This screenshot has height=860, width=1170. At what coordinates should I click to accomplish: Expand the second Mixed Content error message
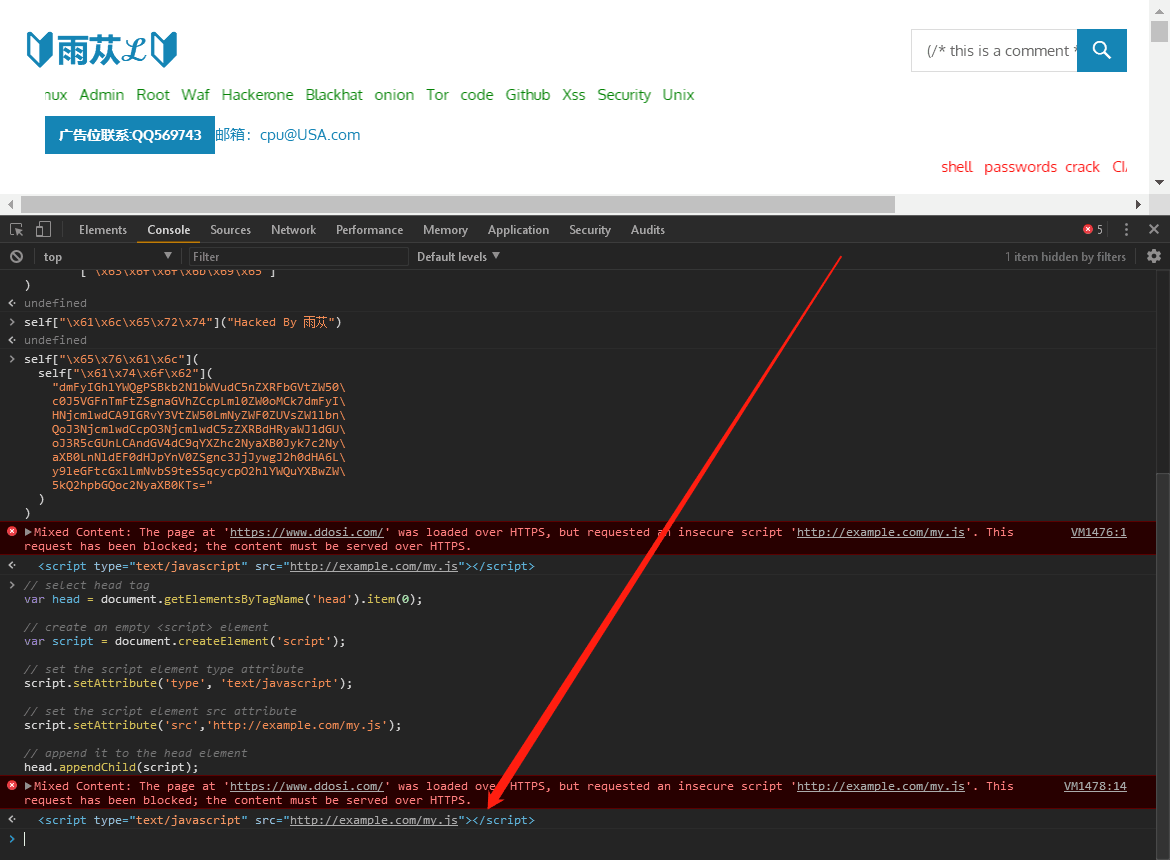pos(28,786)
